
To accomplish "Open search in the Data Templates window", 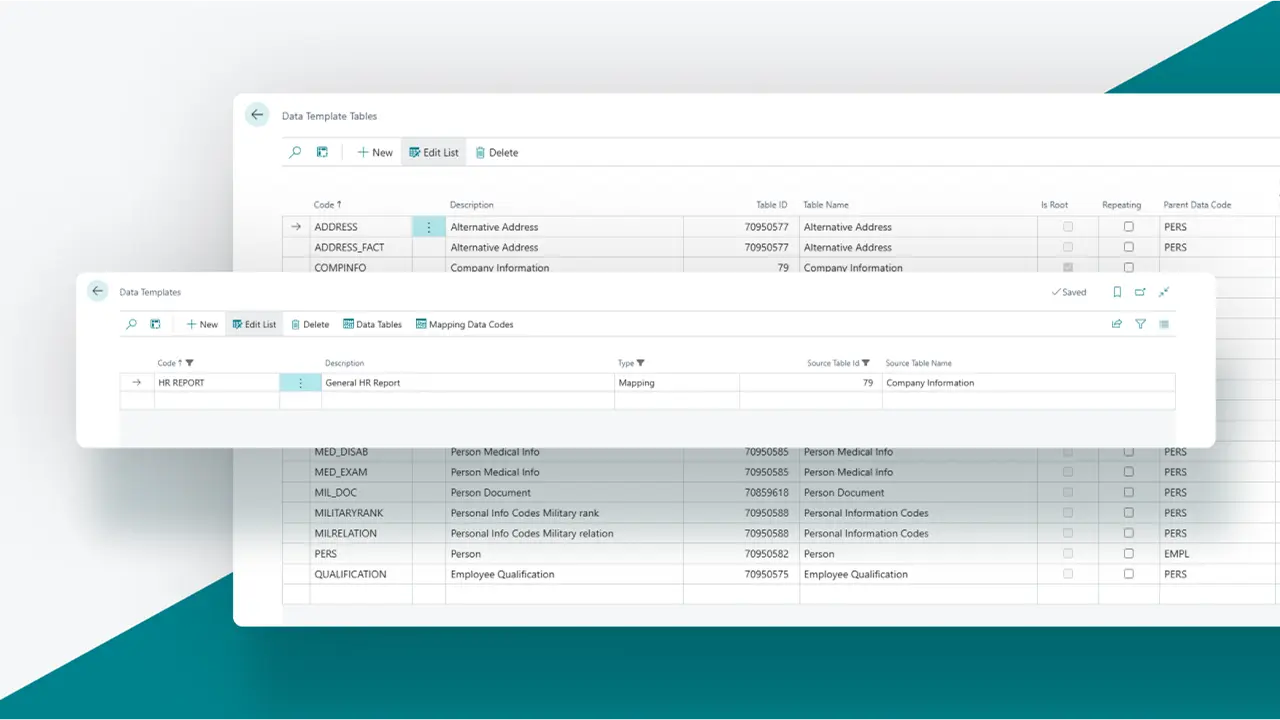I will (130, 324).
